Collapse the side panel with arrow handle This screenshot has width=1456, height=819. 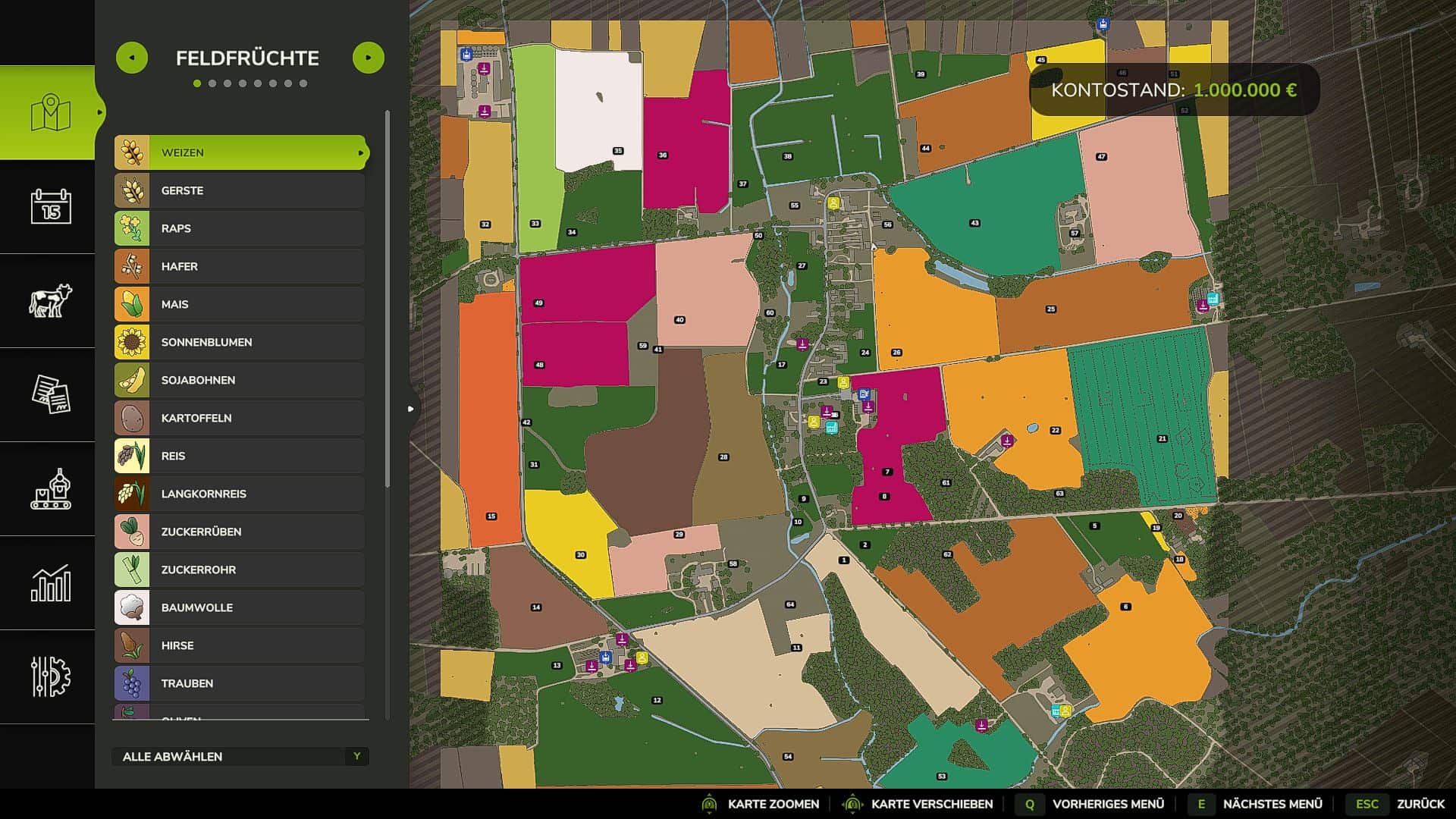(410, 409)
